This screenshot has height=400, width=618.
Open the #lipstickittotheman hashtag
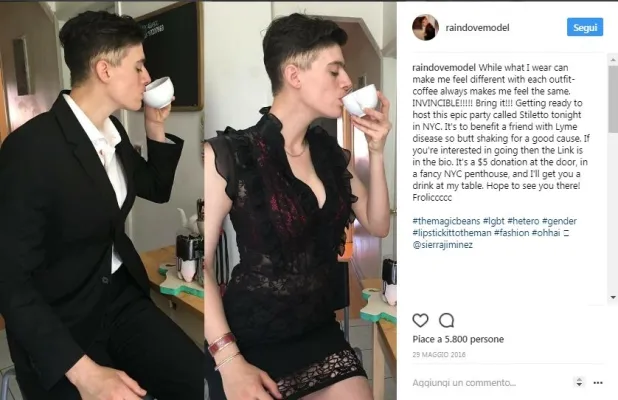click(452, 233)
